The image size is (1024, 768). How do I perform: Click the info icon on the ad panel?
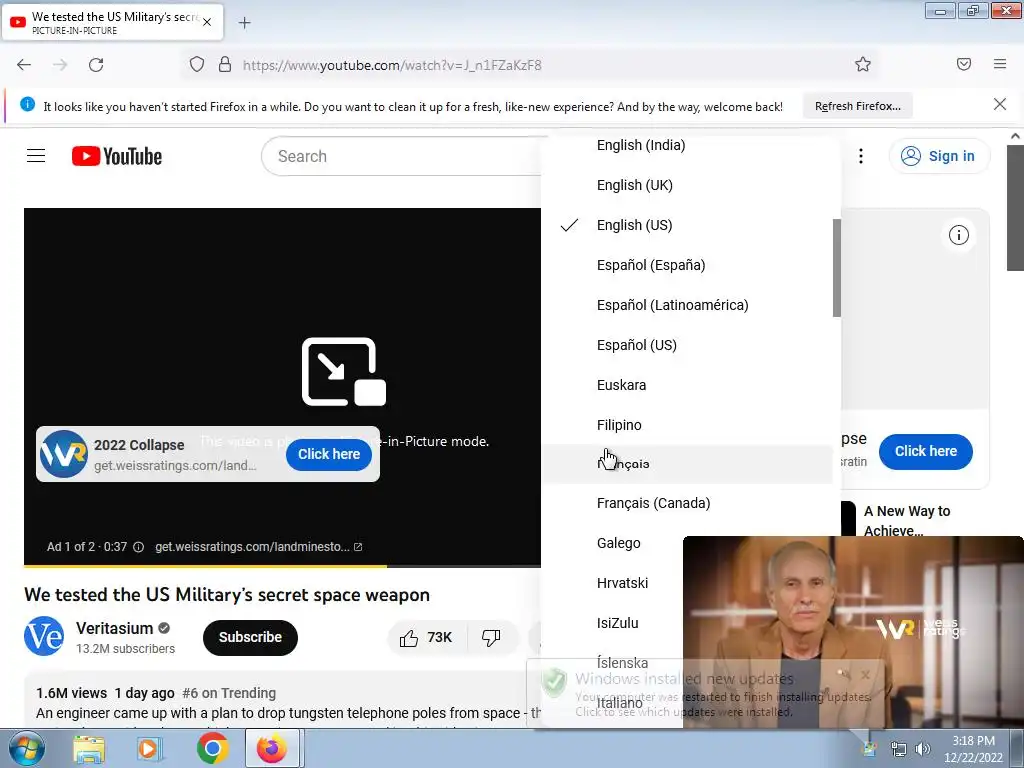(x=959, y=235)
